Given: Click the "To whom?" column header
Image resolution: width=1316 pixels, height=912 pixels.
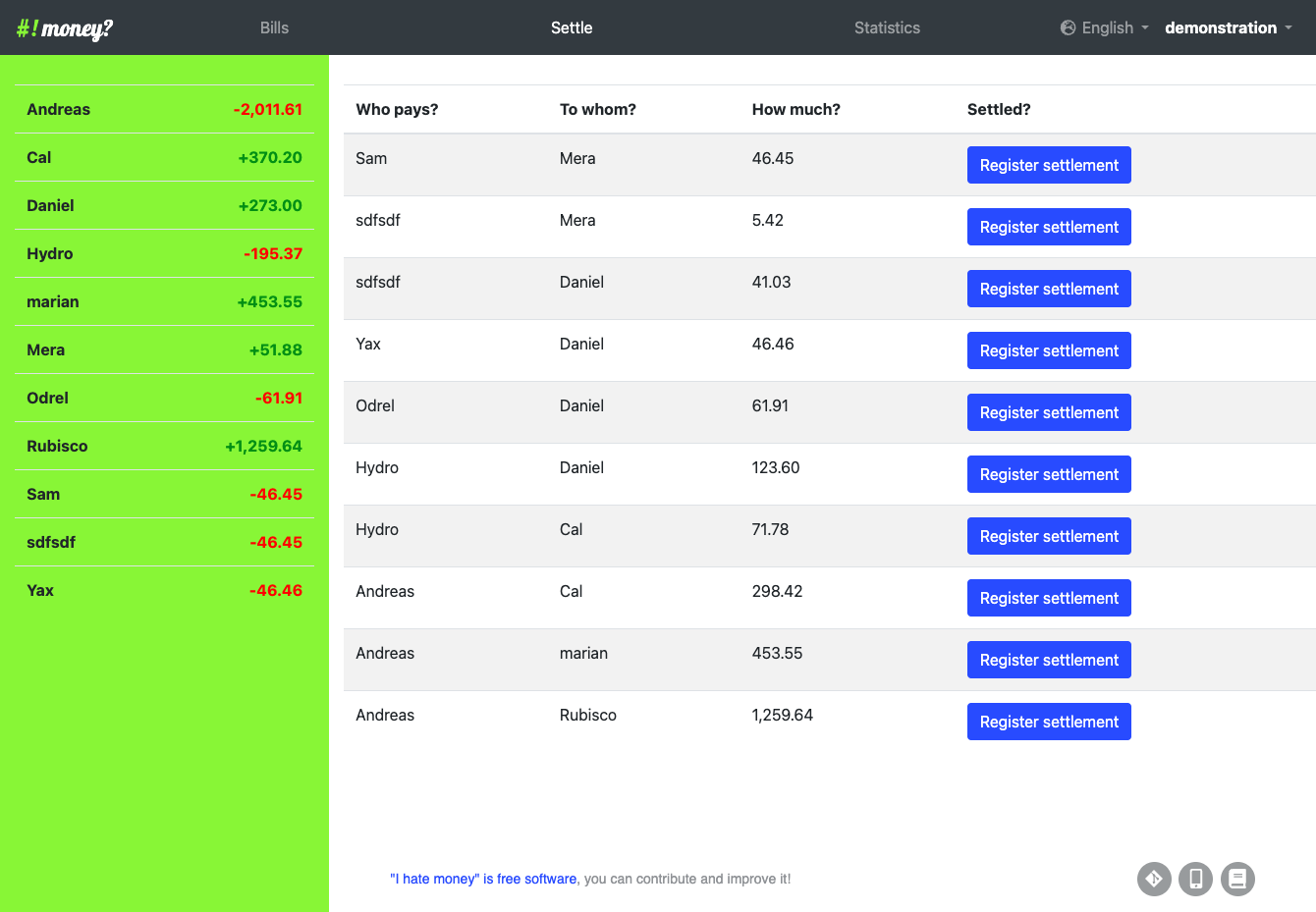Looking at the screenshot, I should tap(598, 109).
